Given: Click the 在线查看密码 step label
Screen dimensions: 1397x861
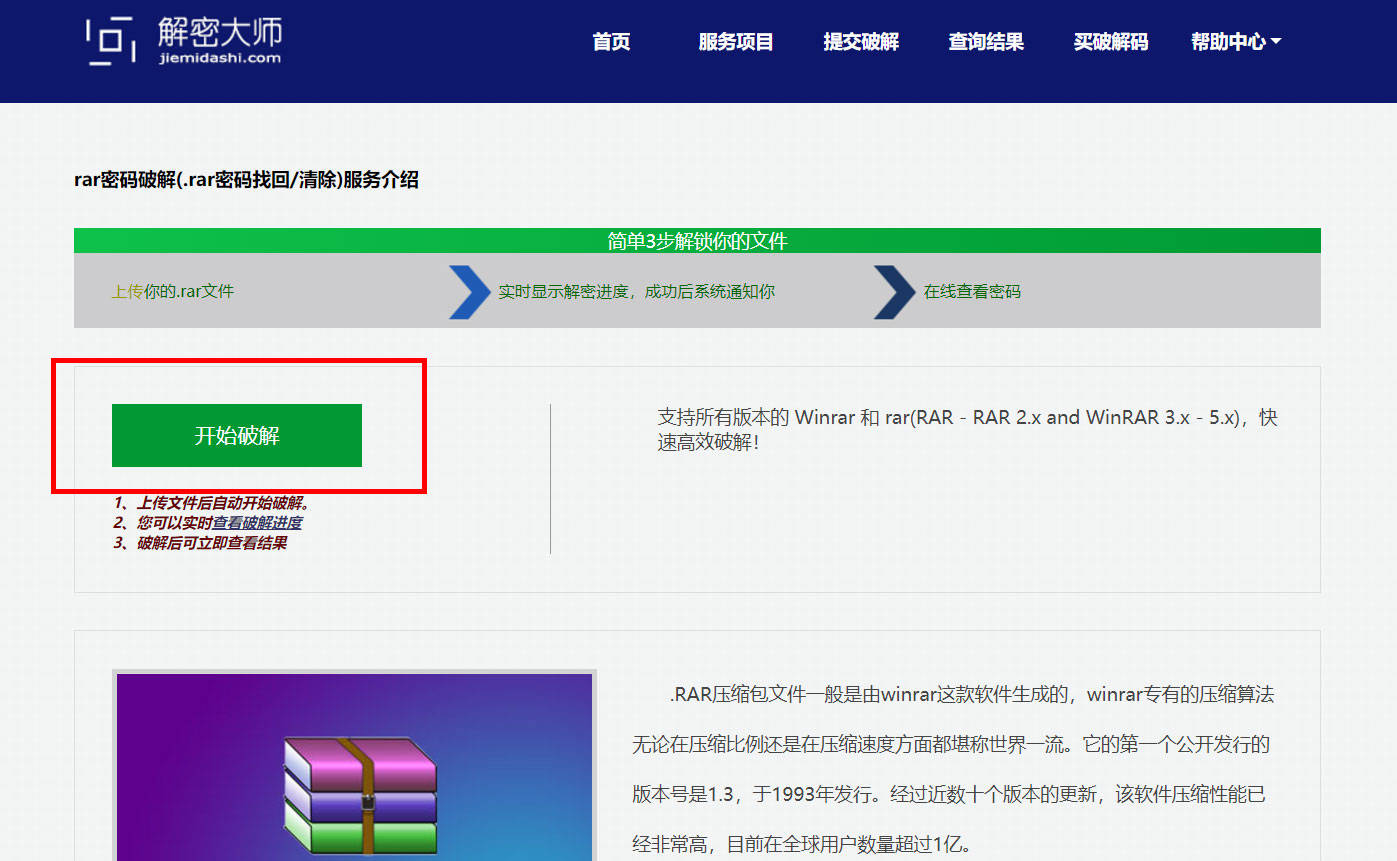Looking at the screenshot, I should 971,292.
